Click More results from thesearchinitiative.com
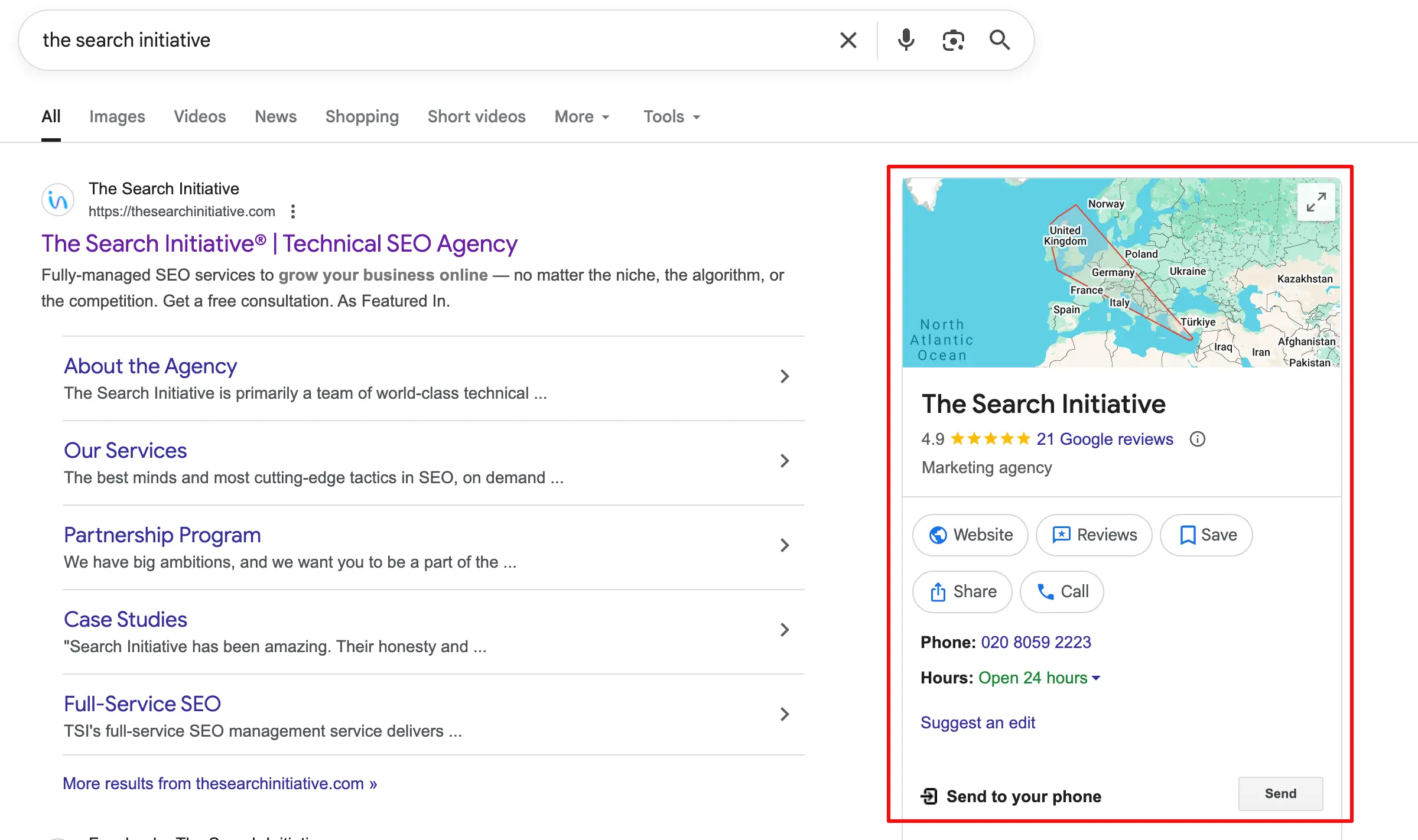1418x840 pixels. tap(220, 783)
